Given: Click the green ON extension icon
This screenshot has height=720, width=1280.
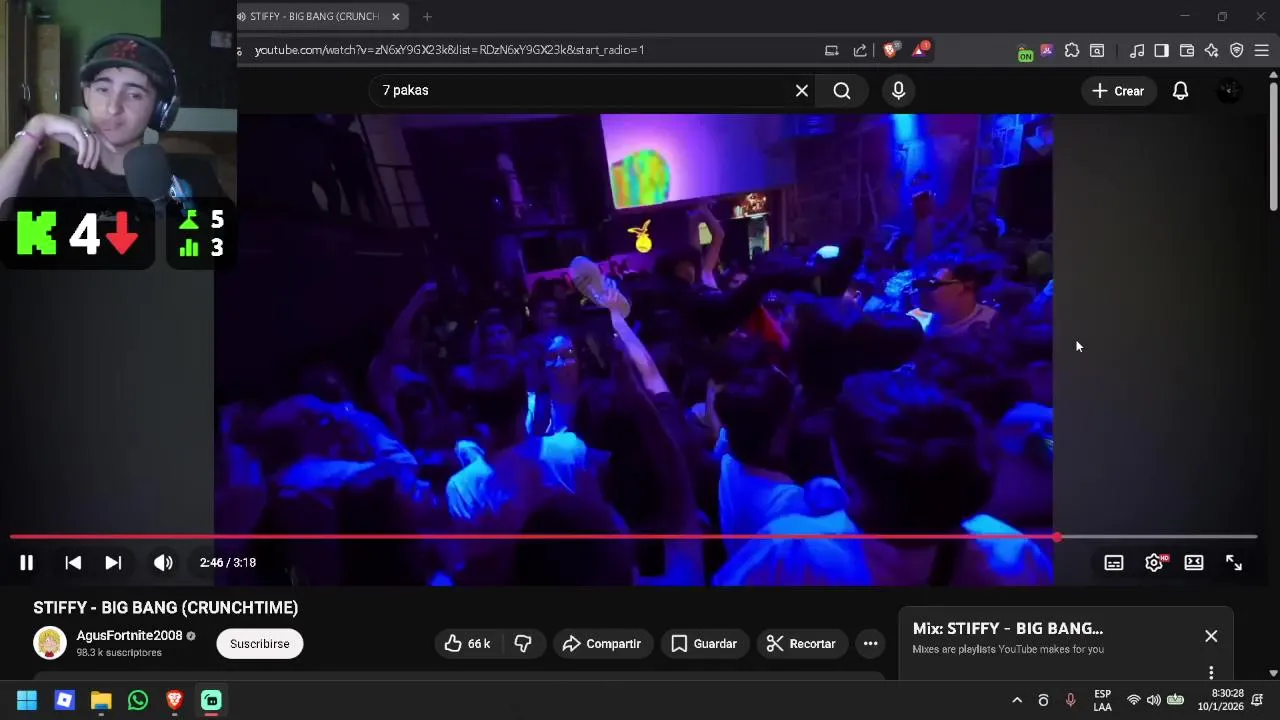Looking at the screenshot, I should coord(1025,52).
